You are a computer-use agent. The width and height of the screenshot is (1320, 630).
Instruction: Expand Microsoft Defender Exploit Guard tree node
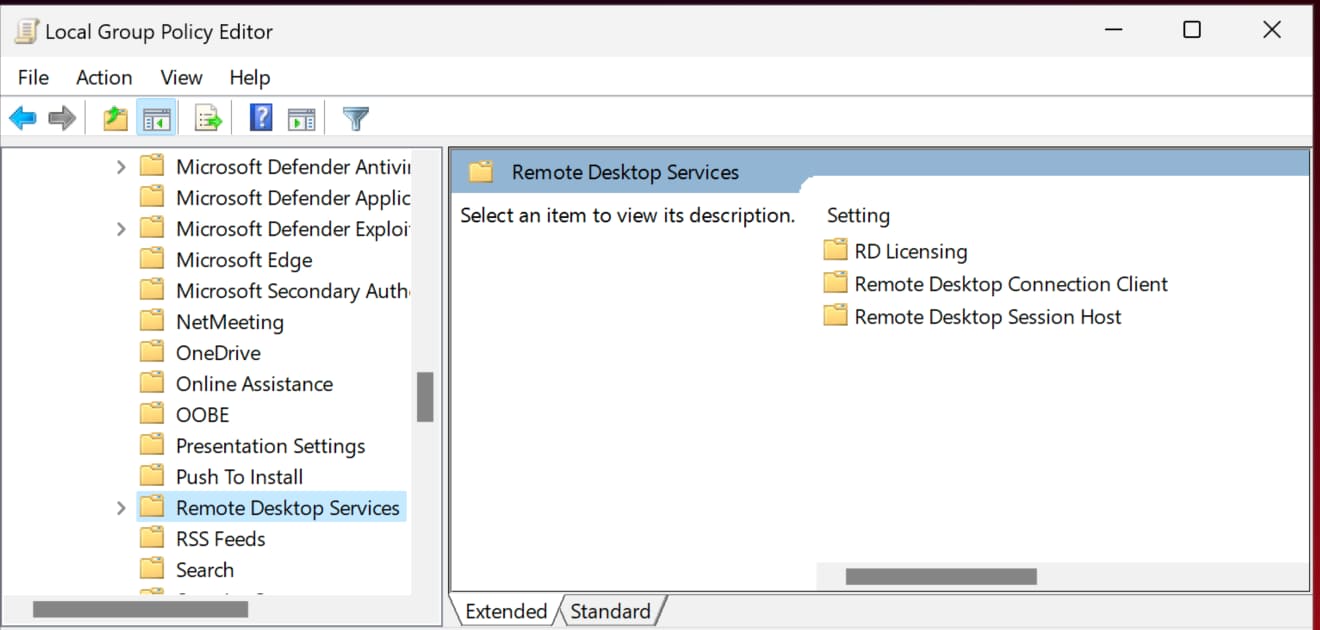(x=121, y=229)
